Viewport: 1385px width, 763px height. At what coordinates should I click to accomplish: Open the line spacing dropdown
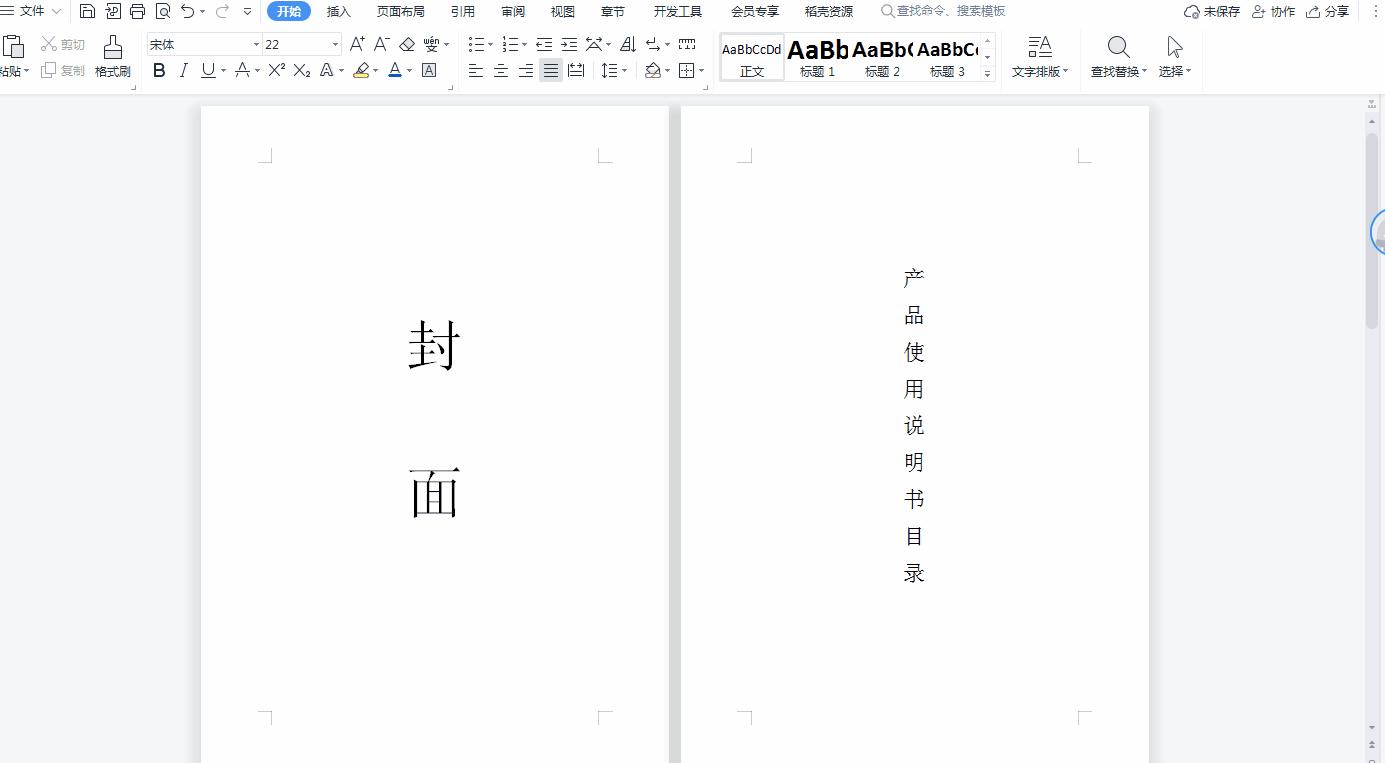tap(613, 70)
